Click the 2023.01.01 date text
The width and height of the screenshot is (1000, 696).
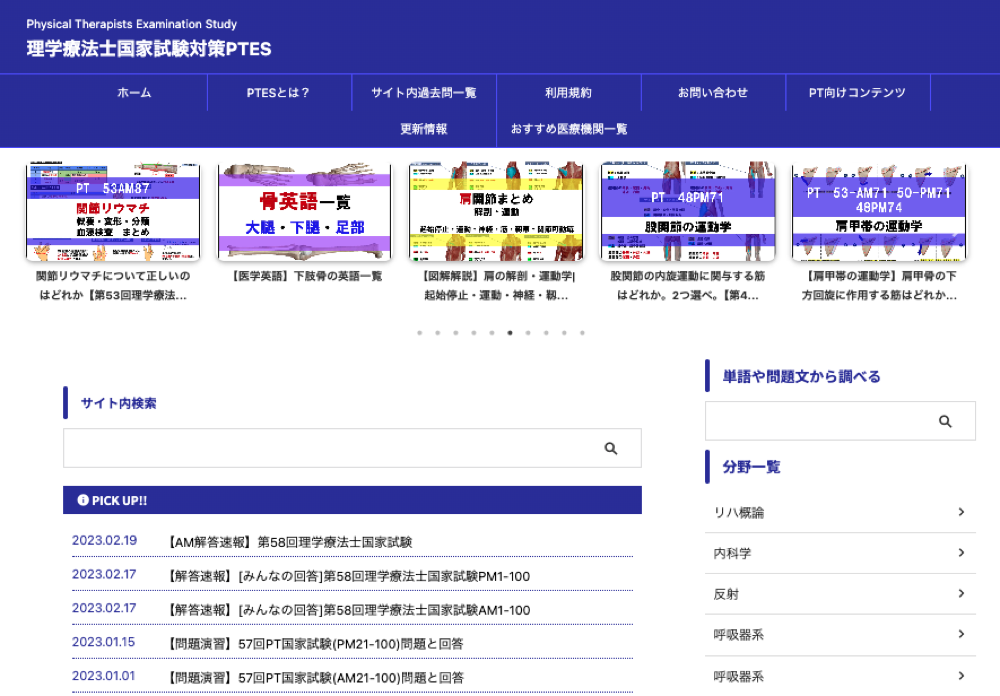(103, 676)
